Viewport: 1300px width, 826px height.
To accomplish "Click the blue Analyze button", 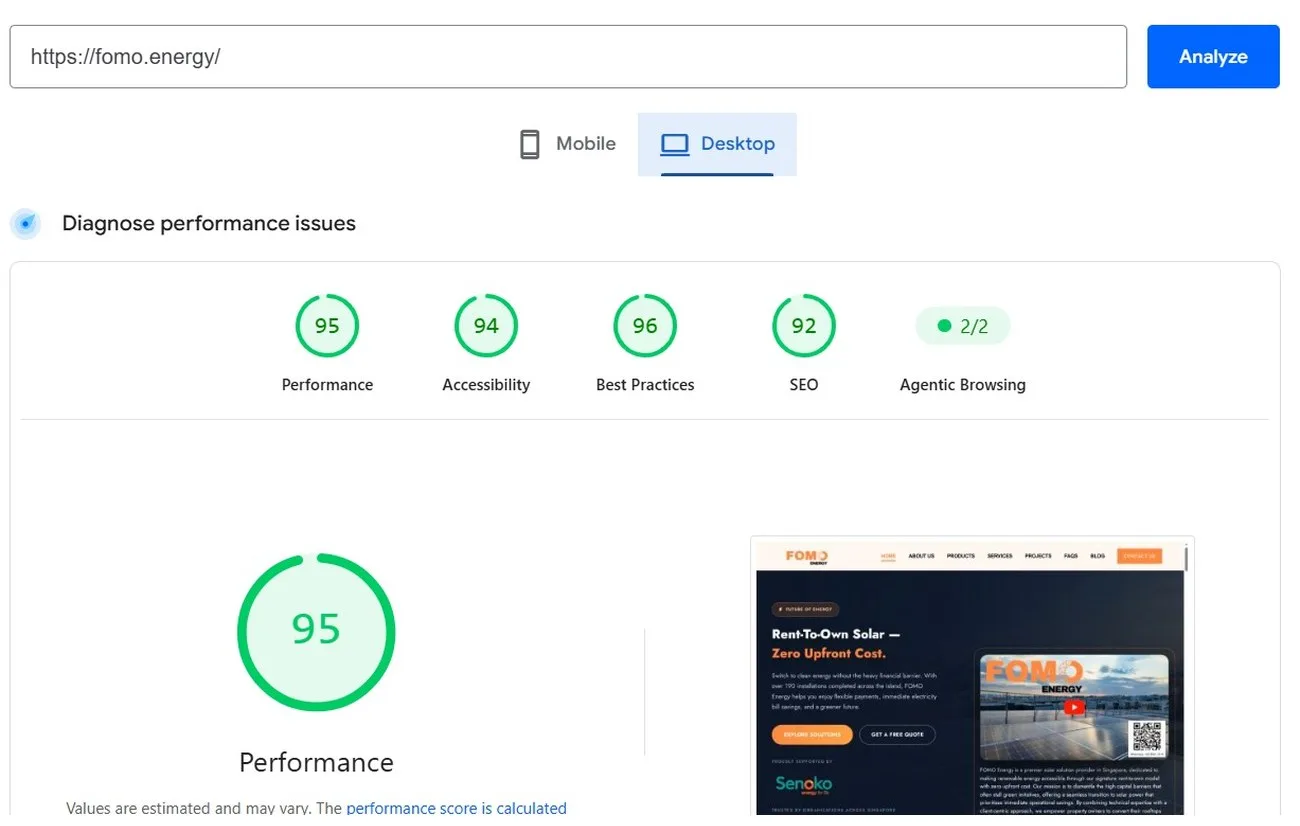I will (x=1213, y=57).
